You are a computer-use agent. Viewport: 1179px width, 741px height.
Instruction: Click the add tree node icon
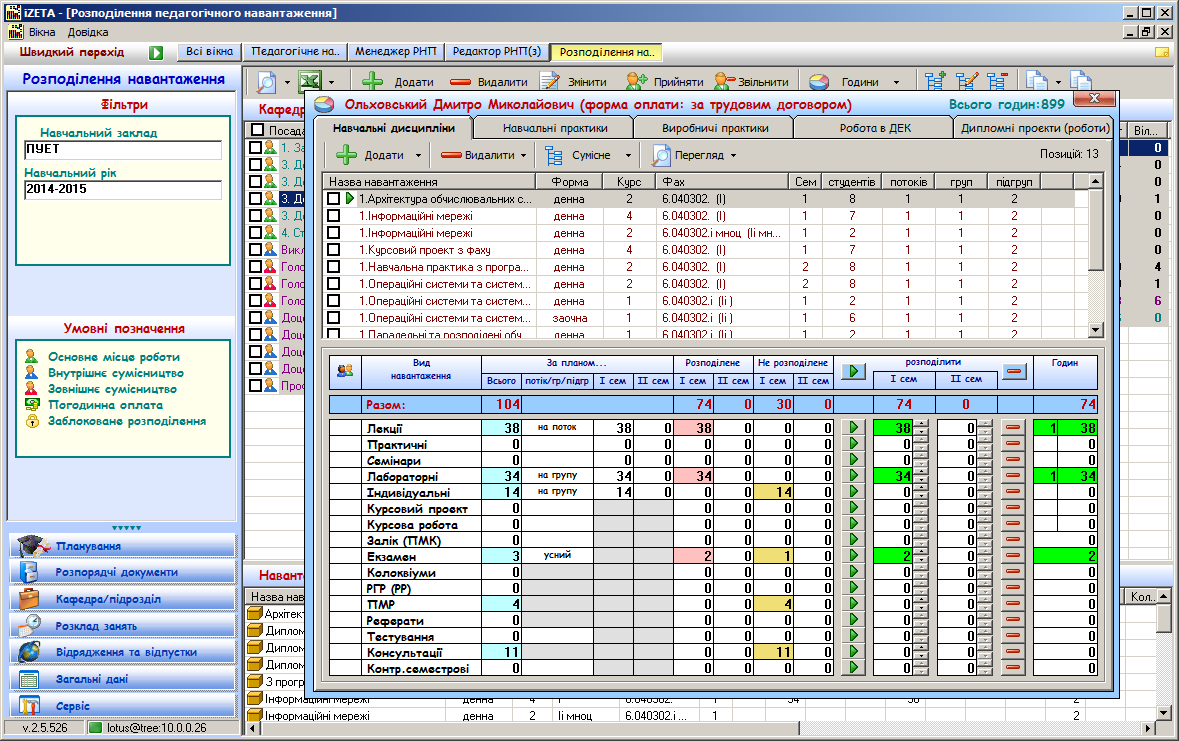tap(935, 81)
